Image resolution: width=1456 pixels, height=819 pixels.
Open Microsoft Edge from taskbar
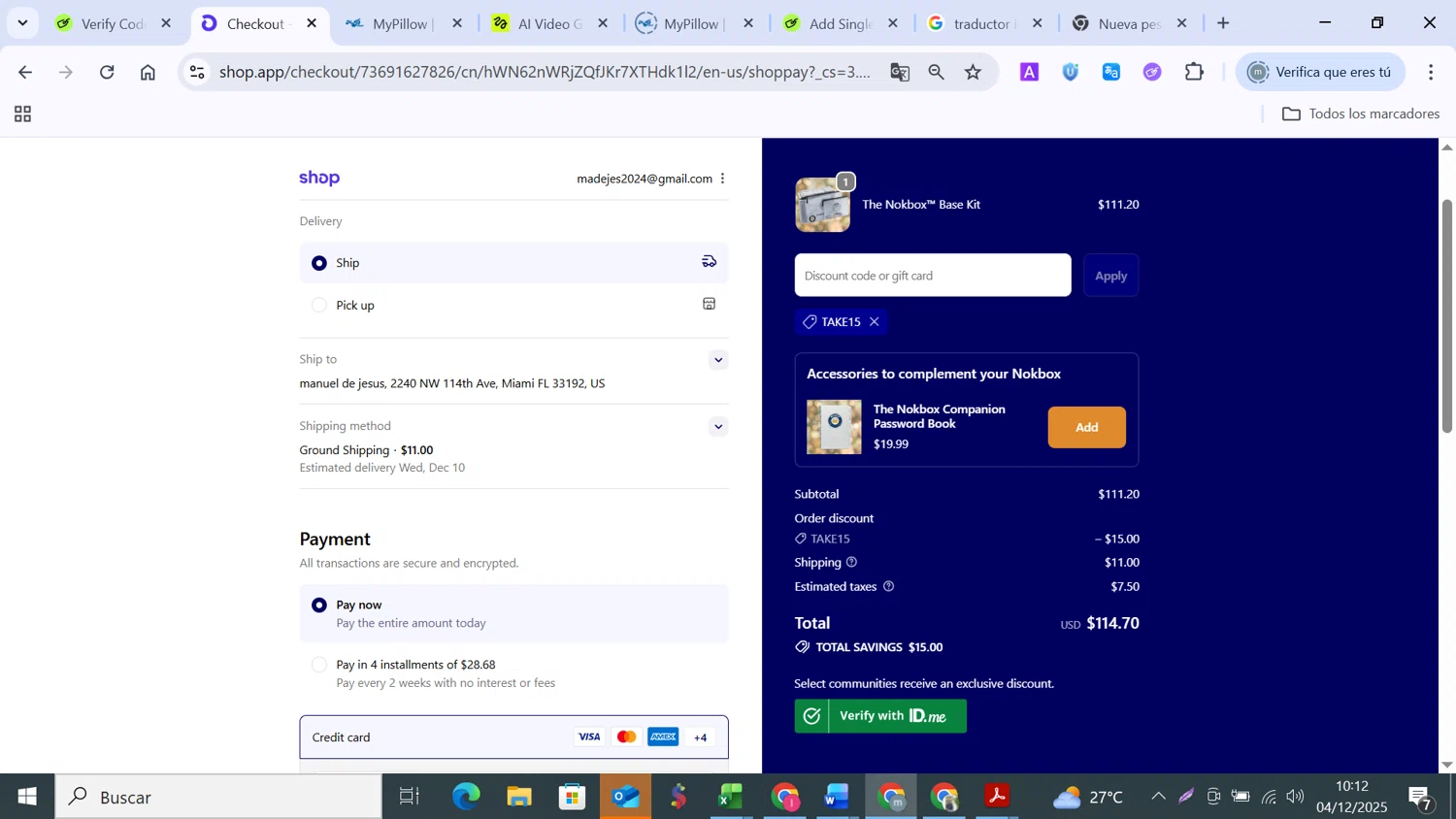coord(466,797)
